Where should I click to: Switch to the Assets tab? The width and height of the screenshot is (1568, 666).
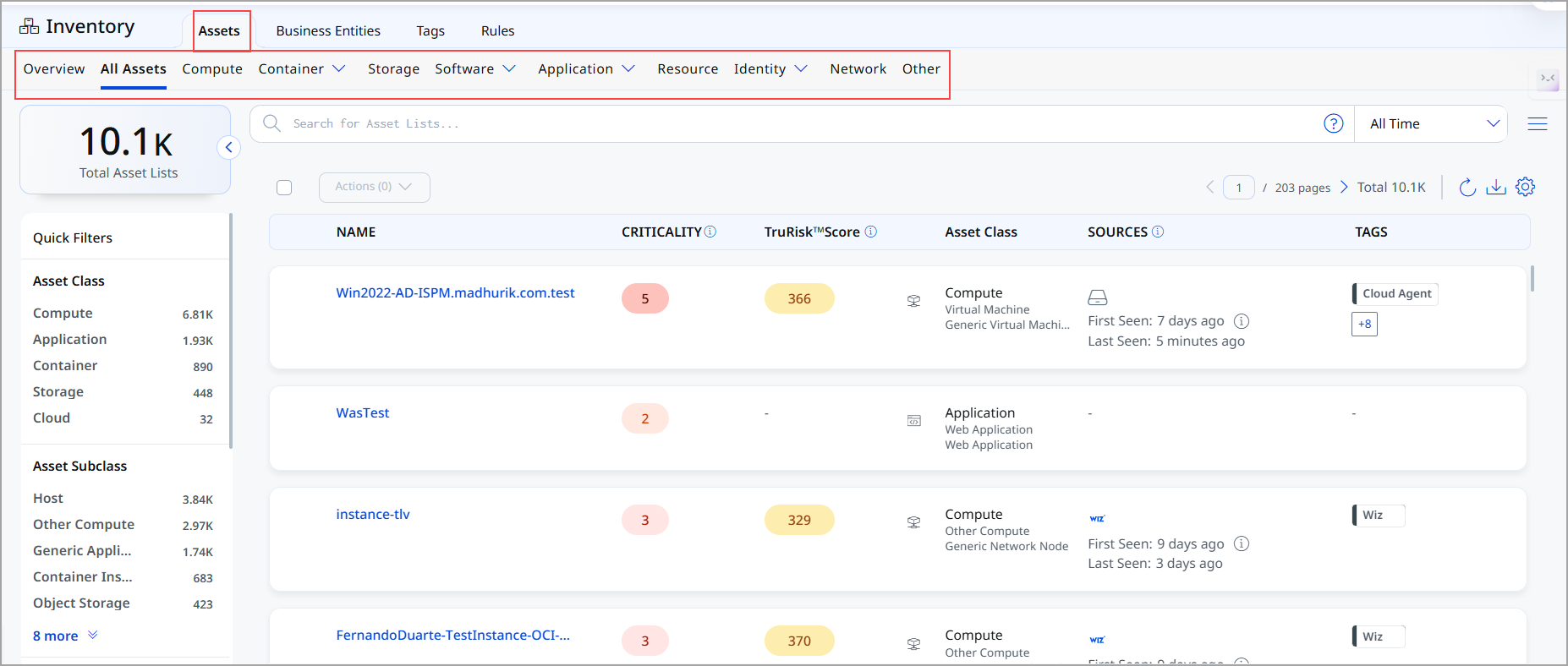click(x=219, y=30)
